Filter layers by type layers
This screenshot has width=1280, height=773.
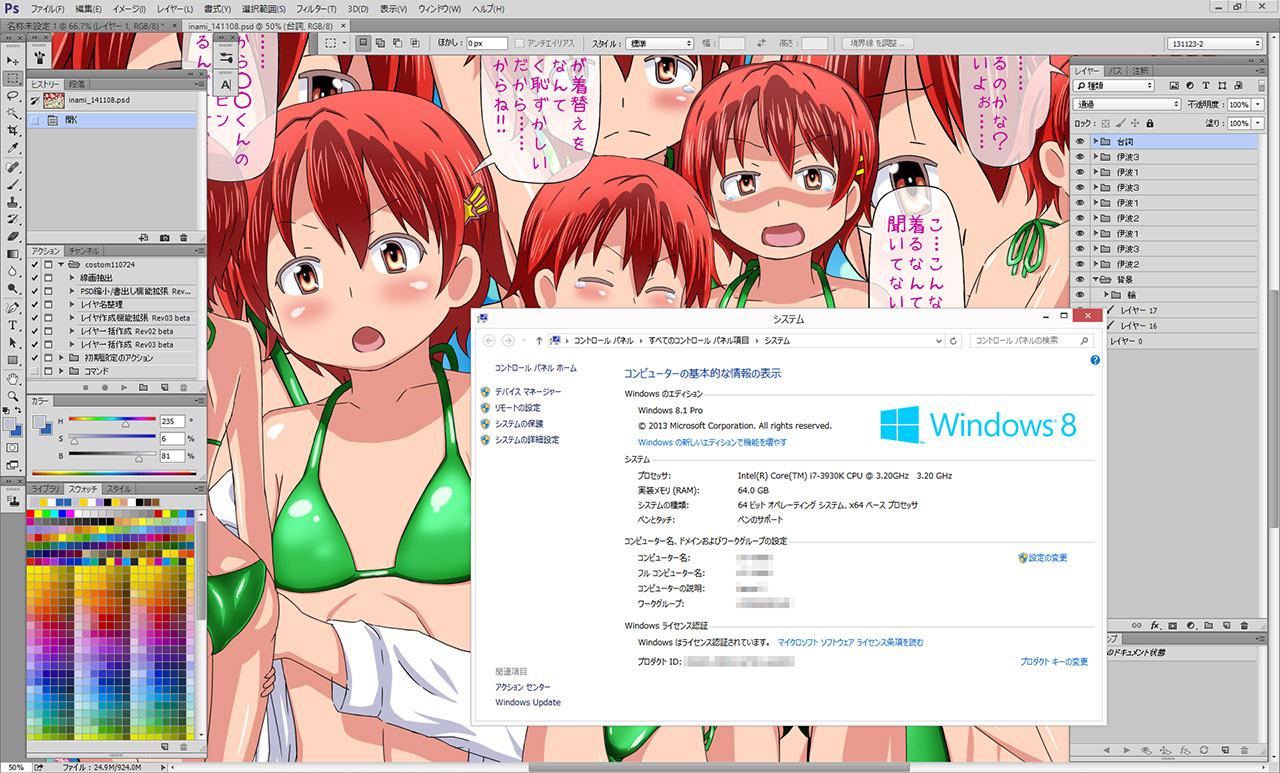click(1206, 87)
